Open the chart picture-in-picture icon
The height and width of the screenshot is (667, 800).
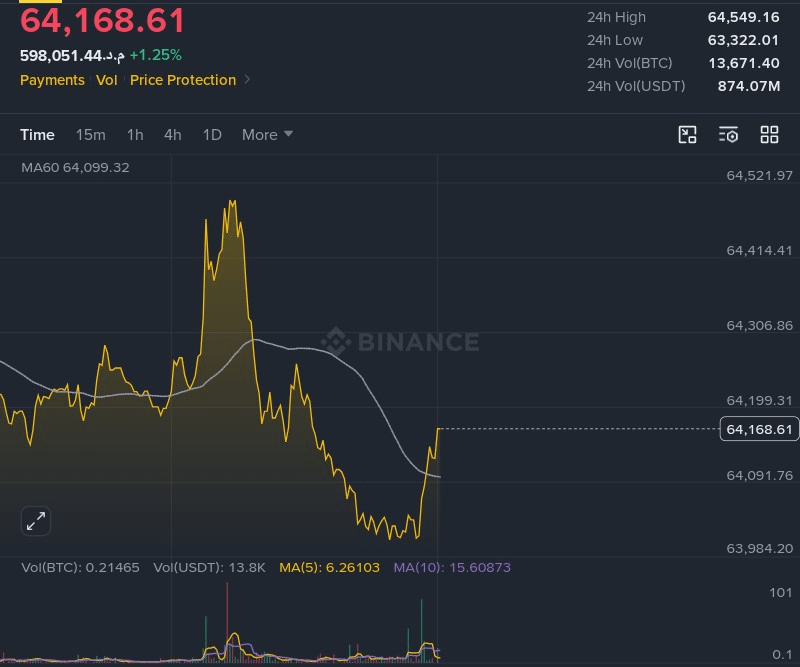click(687, 135)
